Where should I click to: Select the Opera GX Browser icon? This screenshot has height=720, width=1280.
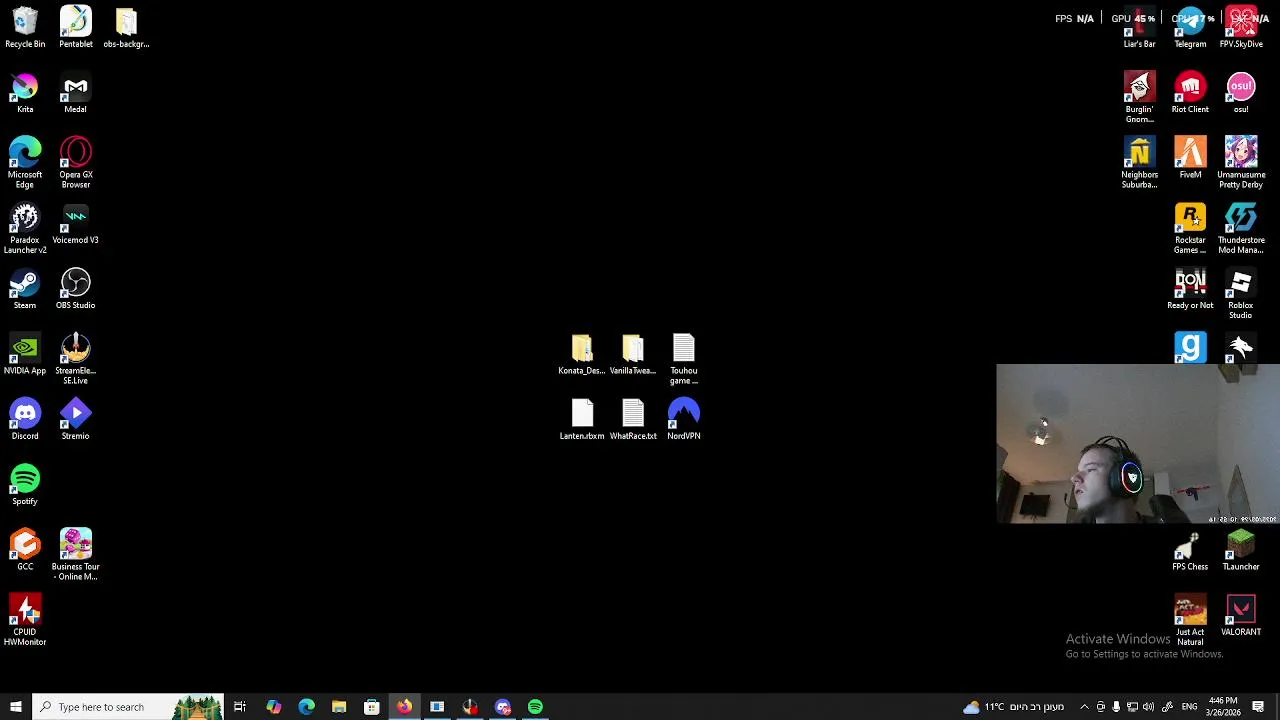click(76, 163)
